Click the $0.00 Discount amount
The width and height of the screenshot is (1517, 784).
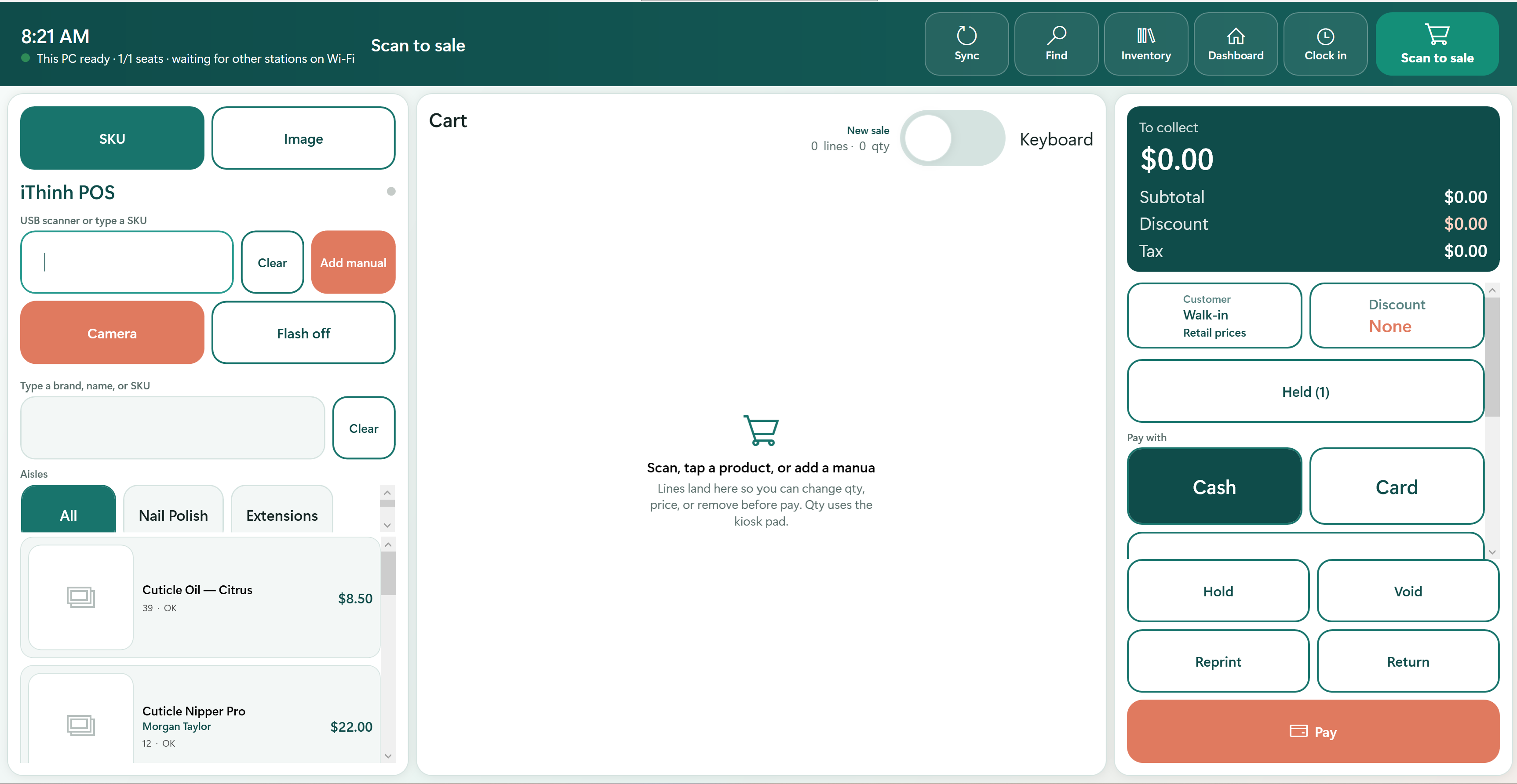click(1465, 224)
